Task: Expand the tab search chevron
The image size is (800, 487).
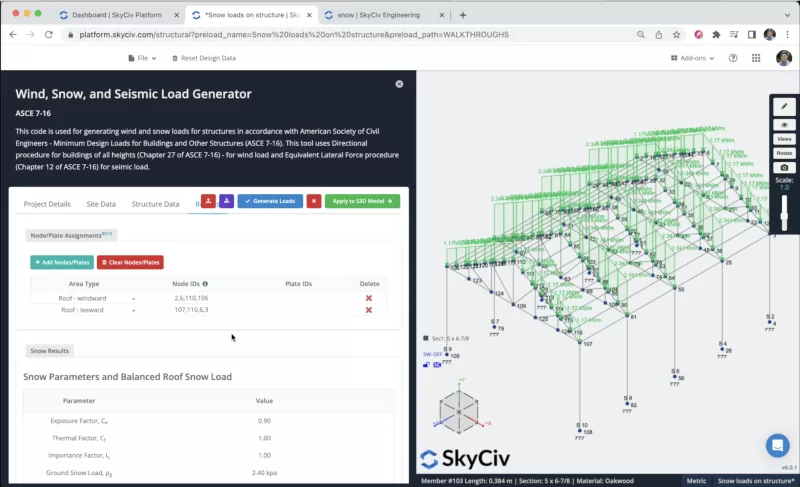Action: (787, 15)
